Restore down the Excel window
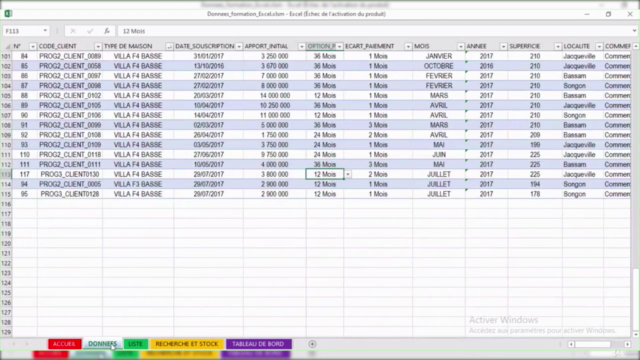 pos(609,14)
